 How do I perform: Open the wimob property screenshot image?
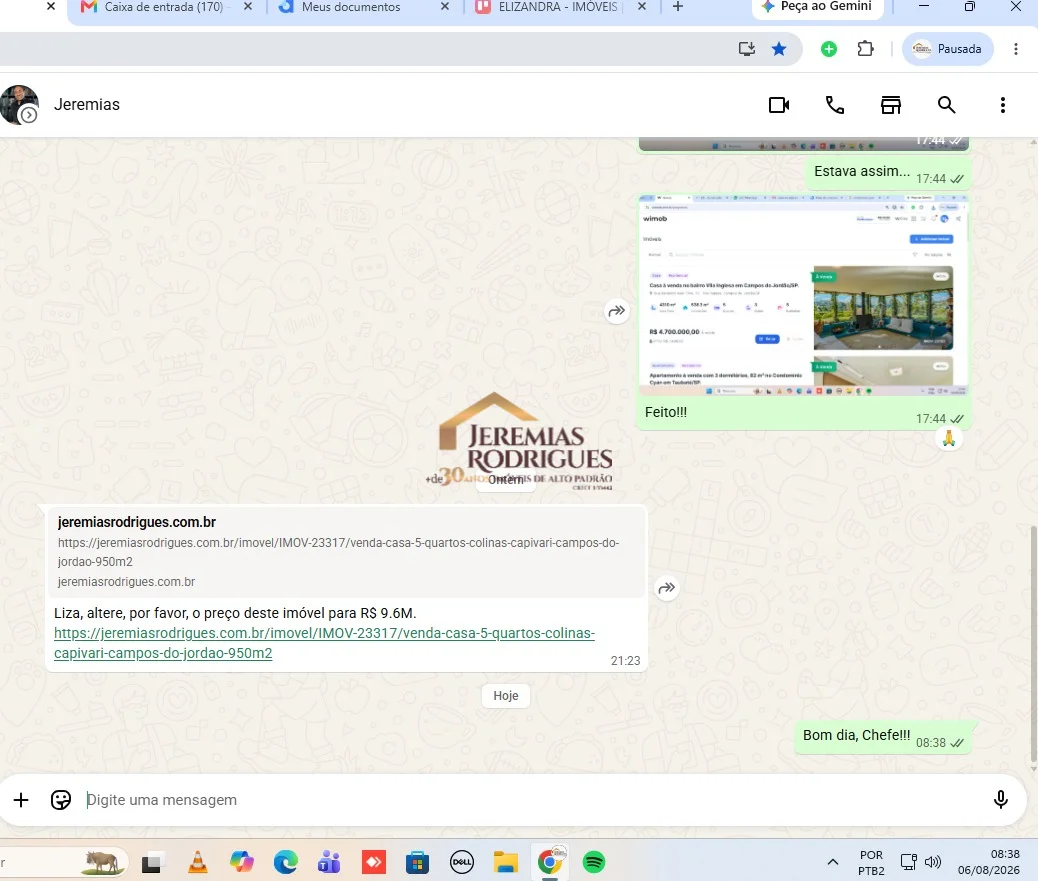click(x=804, y=295)
